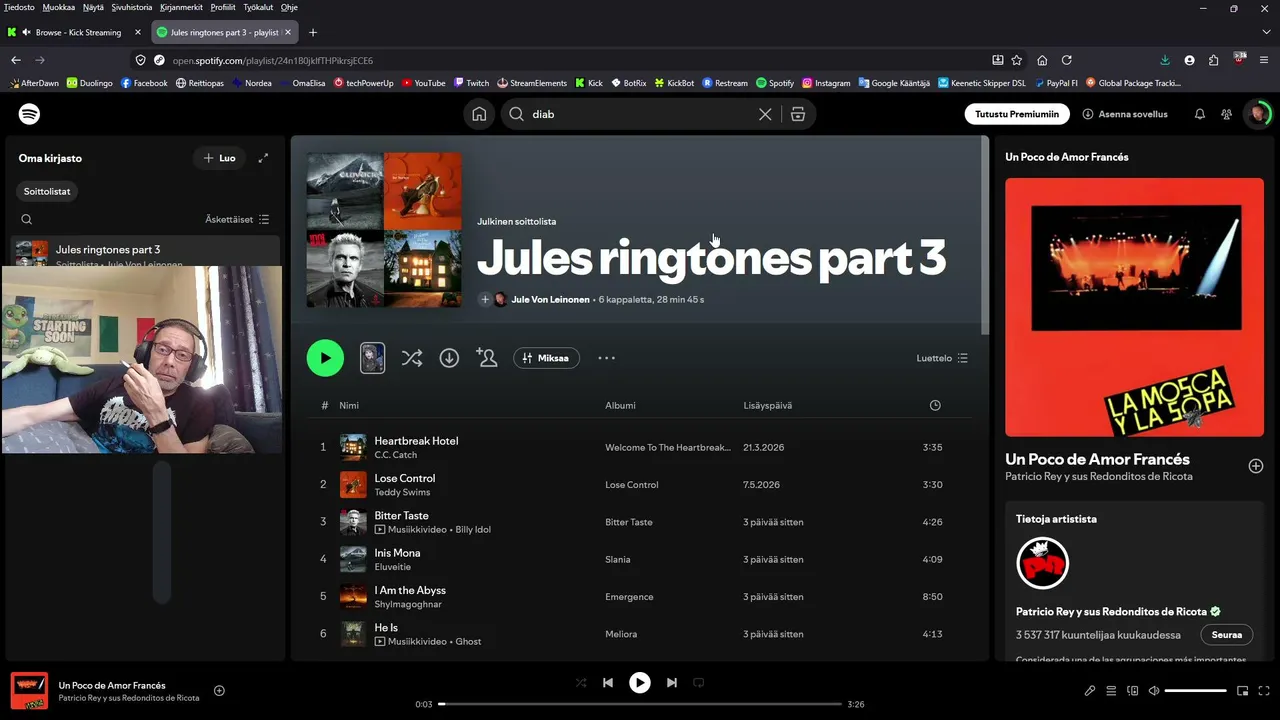Toggle shuffle in the bottom player bar
Screen dimensions: 1280x720
coord(581,683)
